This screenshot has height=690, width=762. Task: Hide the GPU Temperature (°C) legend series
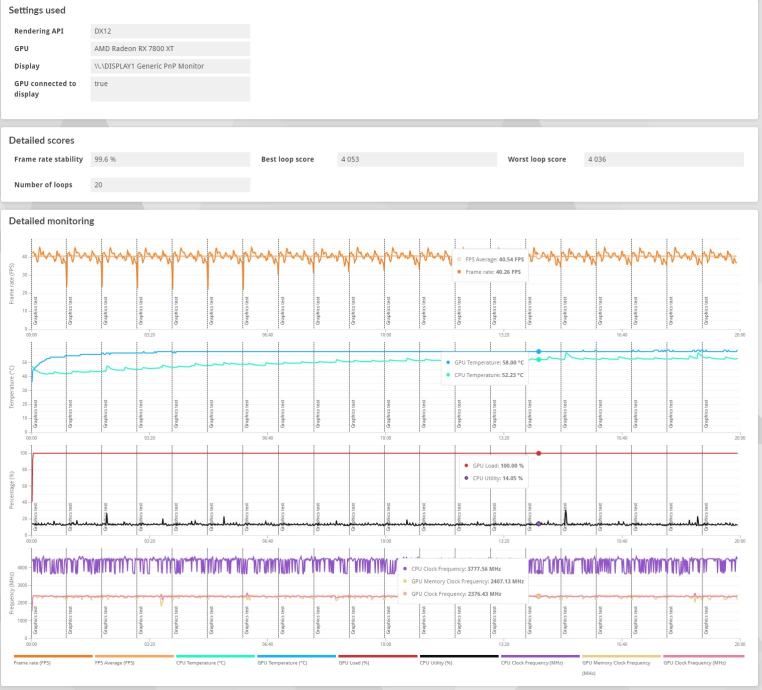(x=296, y=660)
